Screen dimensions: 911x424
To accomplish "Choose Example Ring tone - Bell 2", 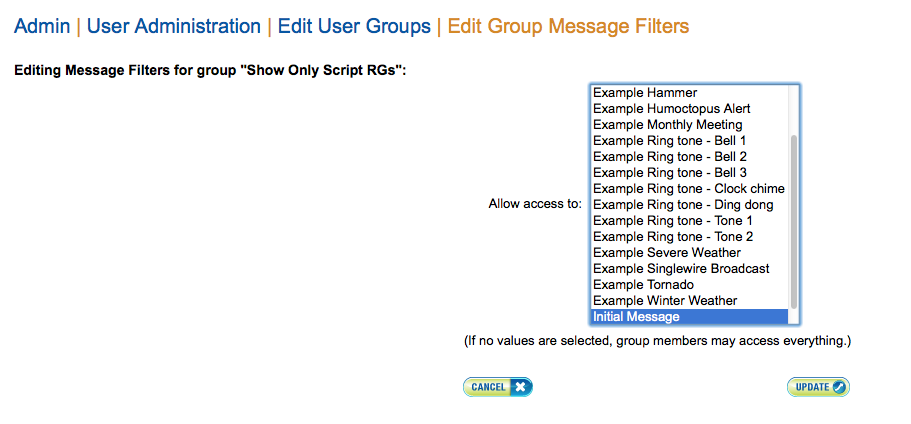I will click(690, 157).
